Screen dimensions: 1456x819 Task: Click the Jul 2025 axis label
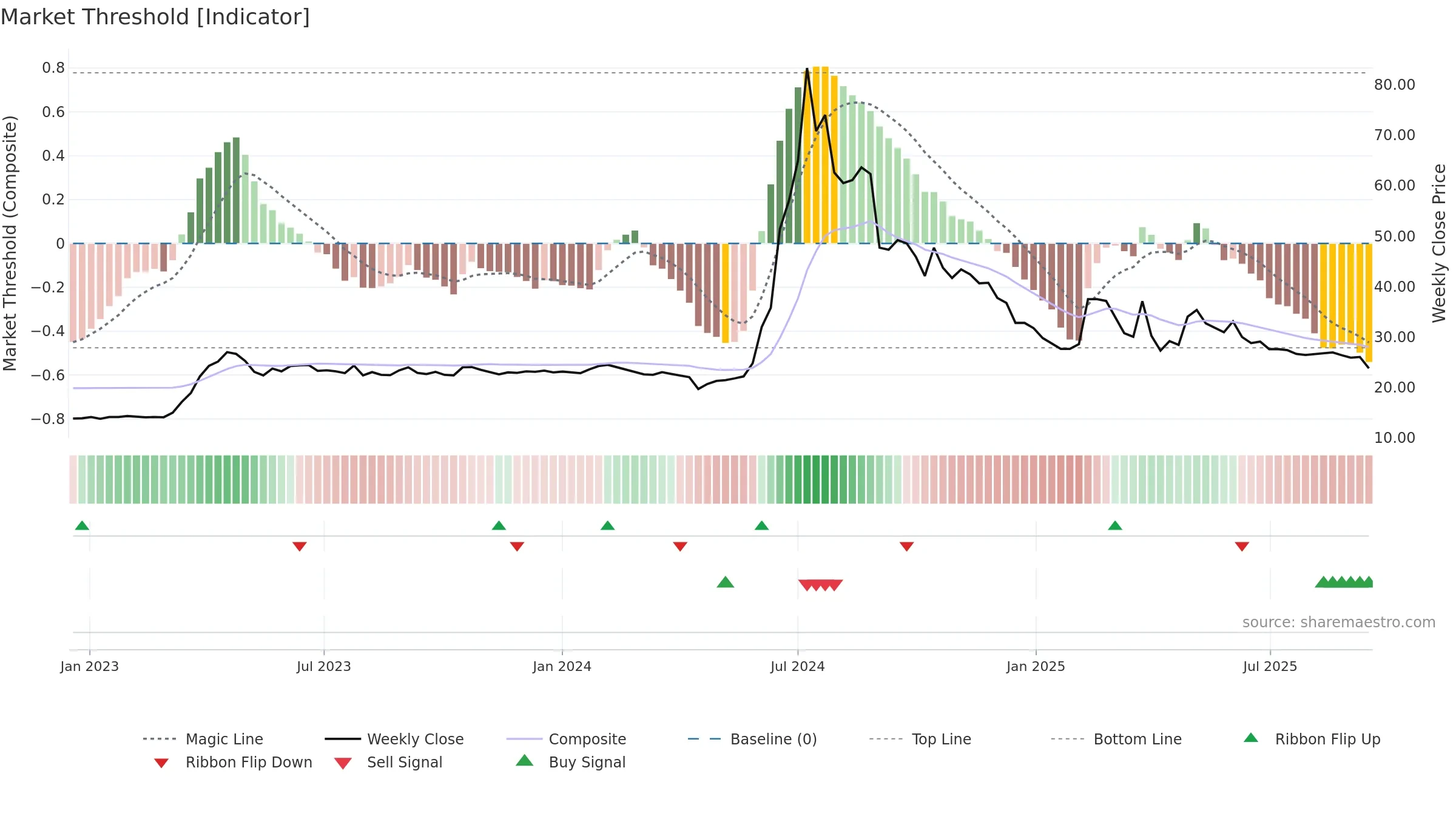click(1270, 666)
